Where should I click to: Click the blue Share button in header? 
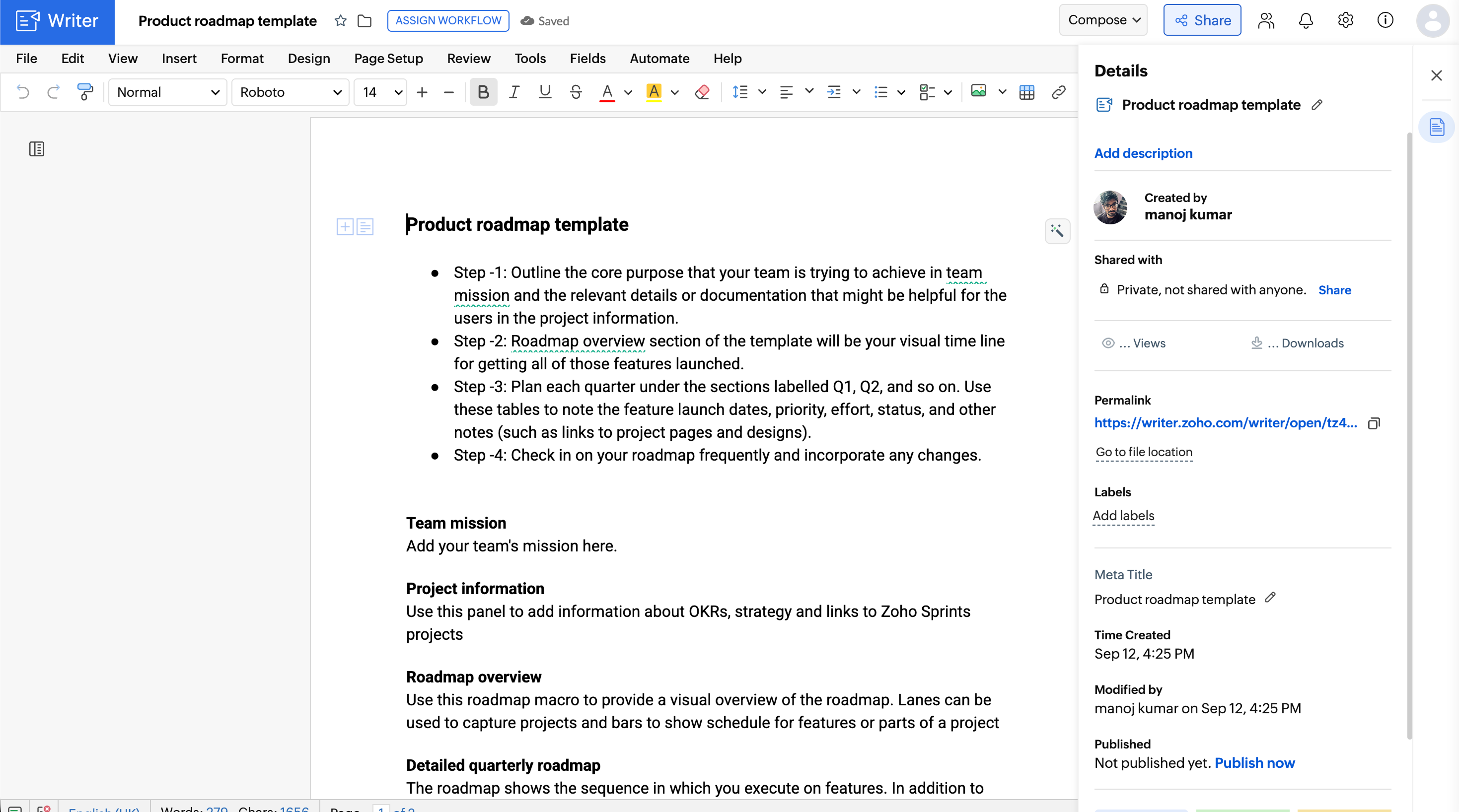(x=1202, y=20)
